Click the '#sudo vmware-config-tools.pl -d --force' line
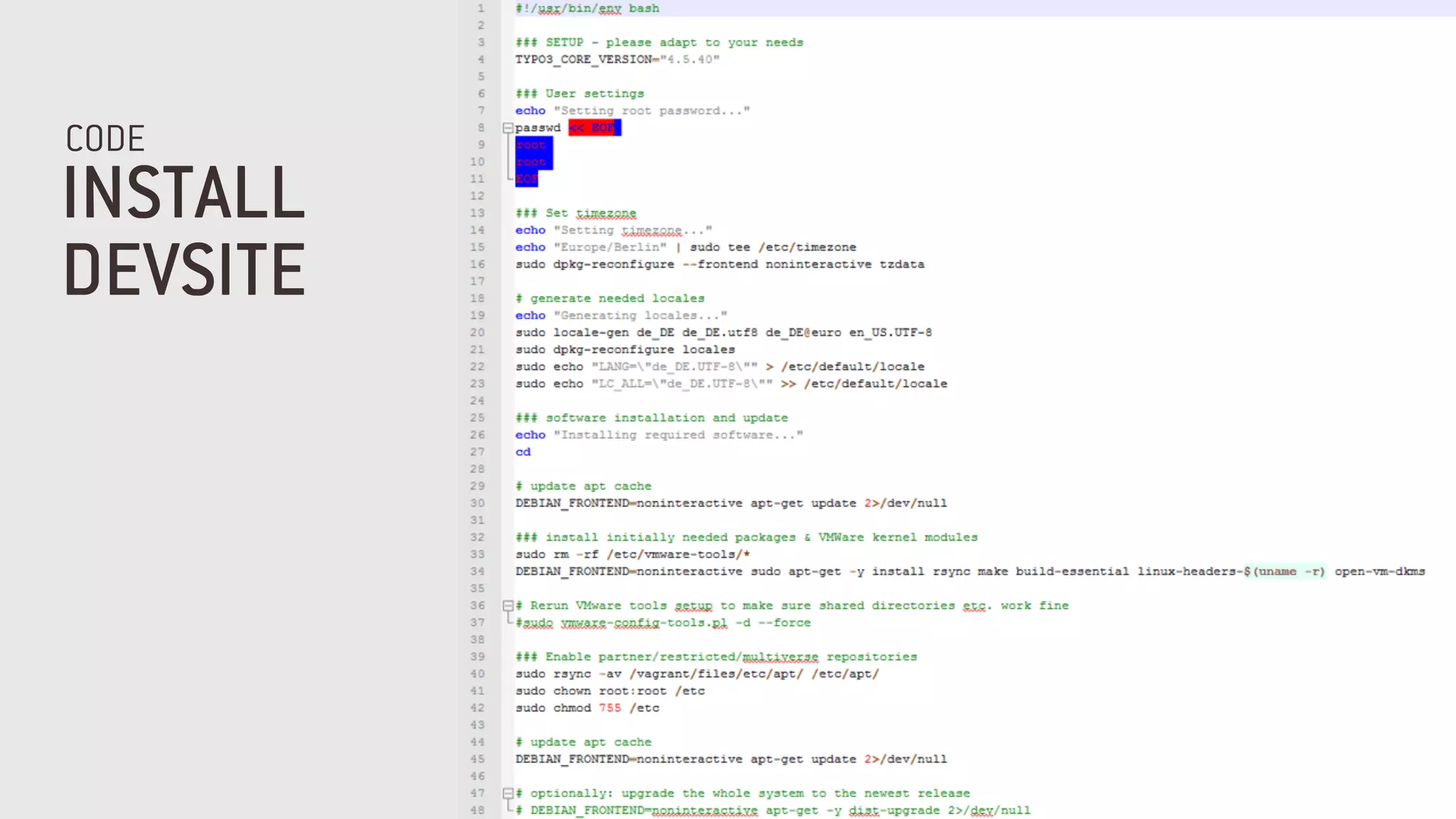This screenshot has height=819, width=1456. click(x=663, y=623)
